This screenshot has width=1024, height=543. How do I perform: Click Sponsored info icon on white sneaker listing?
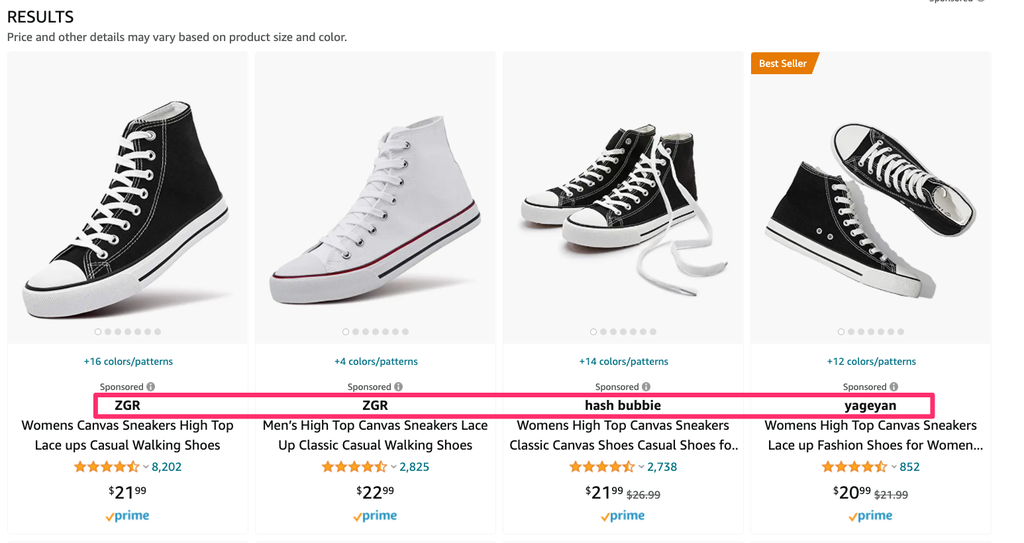(x=399, y=387)
